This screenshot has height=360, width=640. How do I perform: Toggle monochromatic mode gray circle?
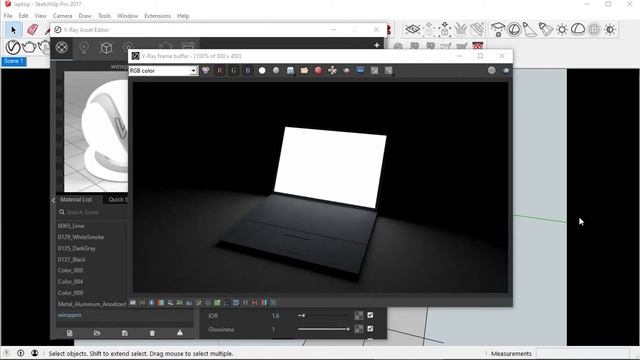coord(276,71)
